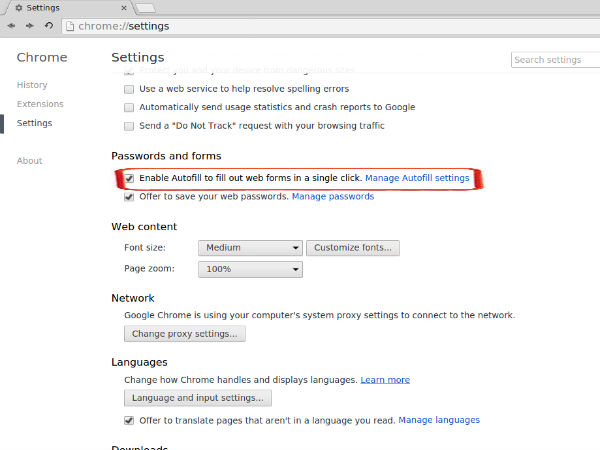Click the browser forward arrow
Viewport: 600px width, 450px height.
pyautogui.click(x=29, y=25)
